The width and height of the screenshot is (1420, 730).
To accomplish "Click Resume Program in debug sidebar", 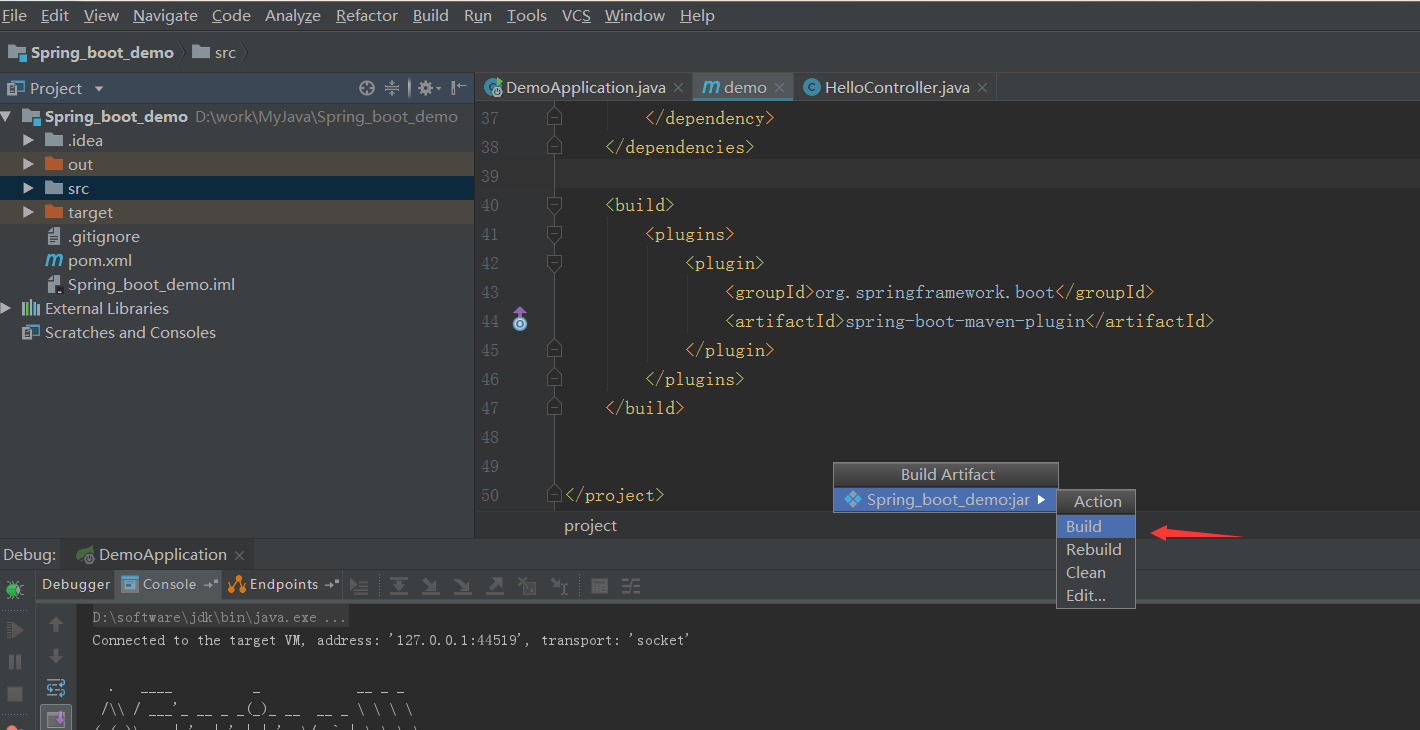I will click(15, 629).
